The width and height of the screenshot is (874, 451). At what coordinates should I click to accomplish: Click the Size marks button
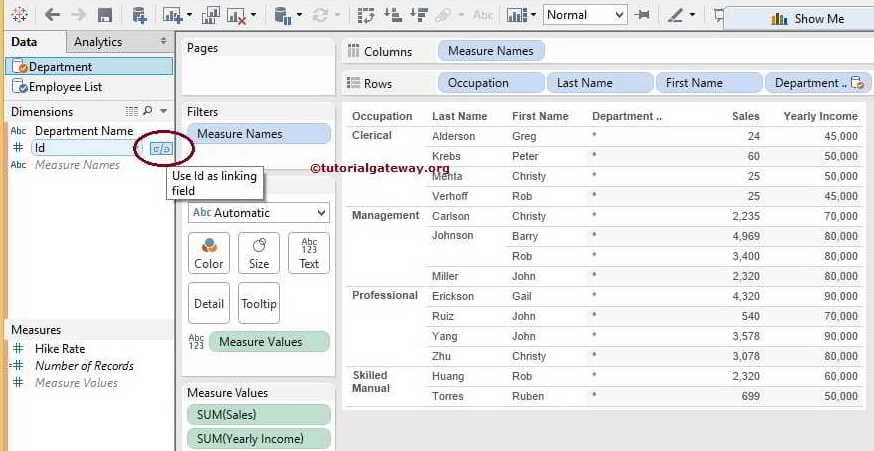[x=259, y=253]
